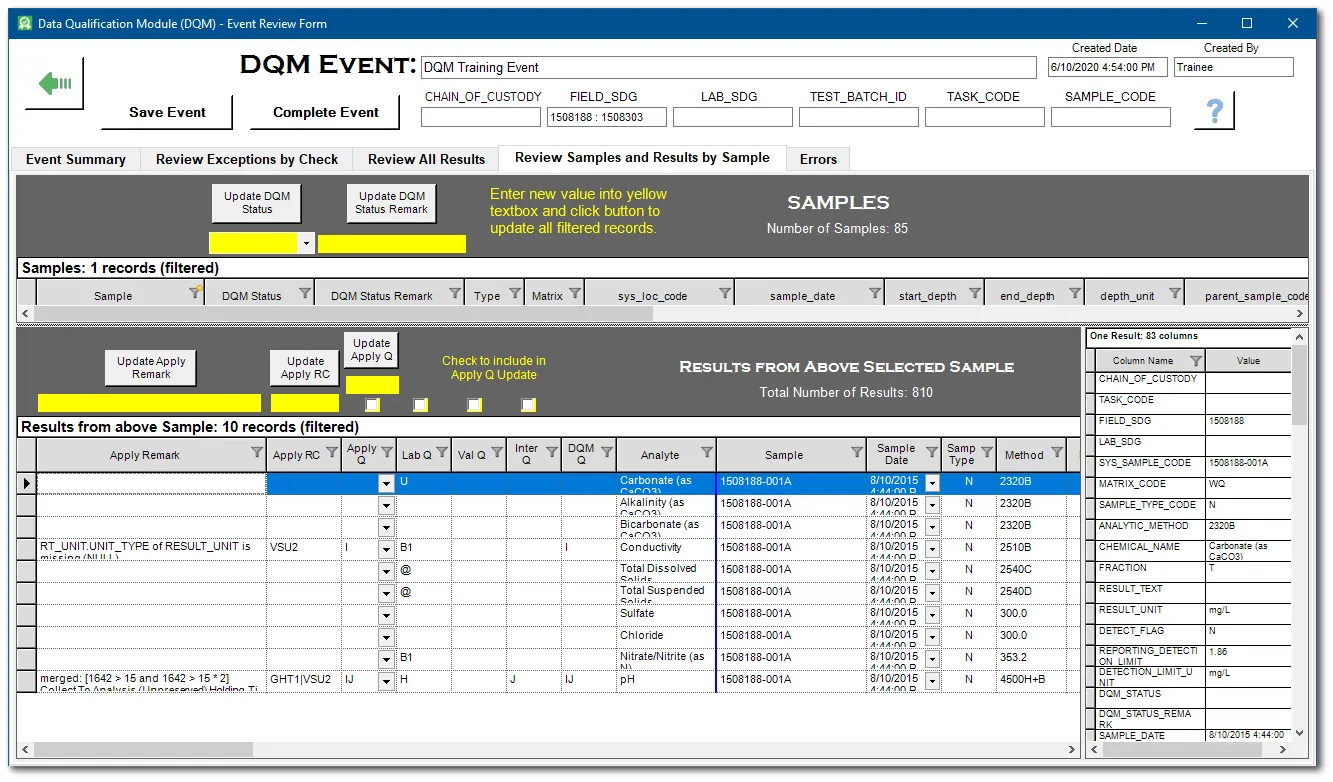Open filter for DQM Status Remark column
This screenshot has width=1333, height=782.
click(x=455, y=294)
